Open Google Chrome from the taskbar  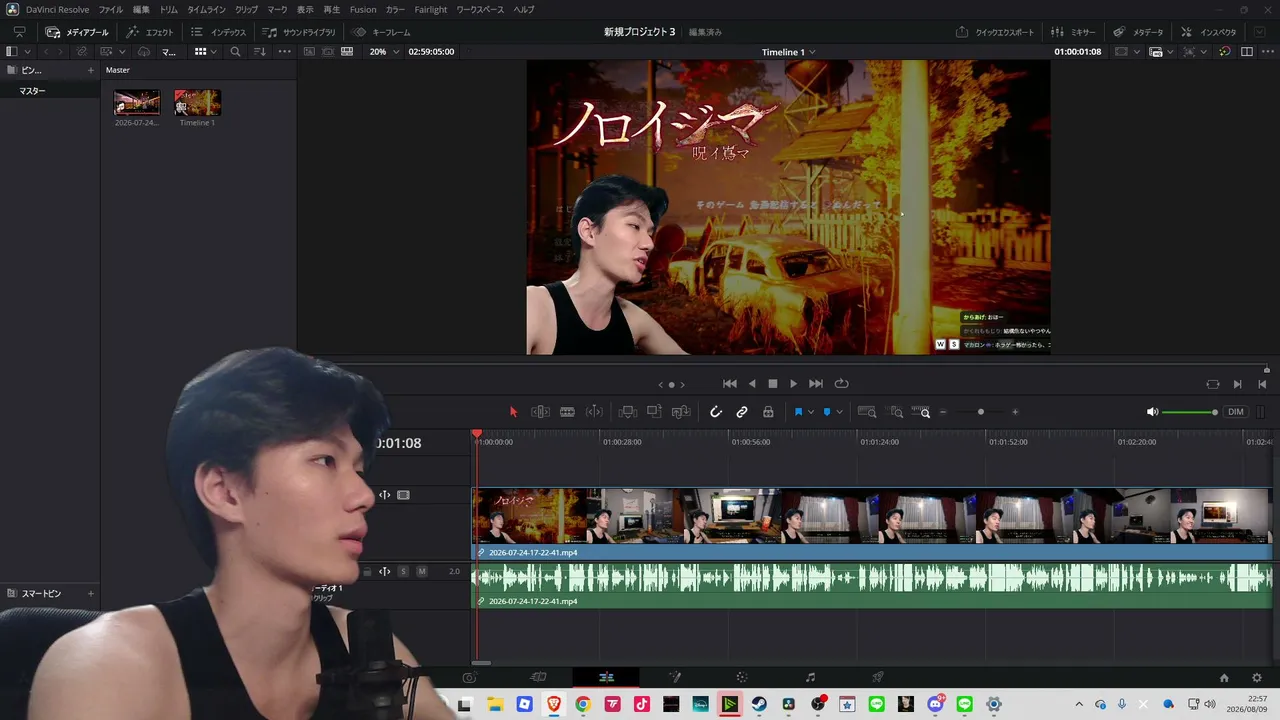583,705
